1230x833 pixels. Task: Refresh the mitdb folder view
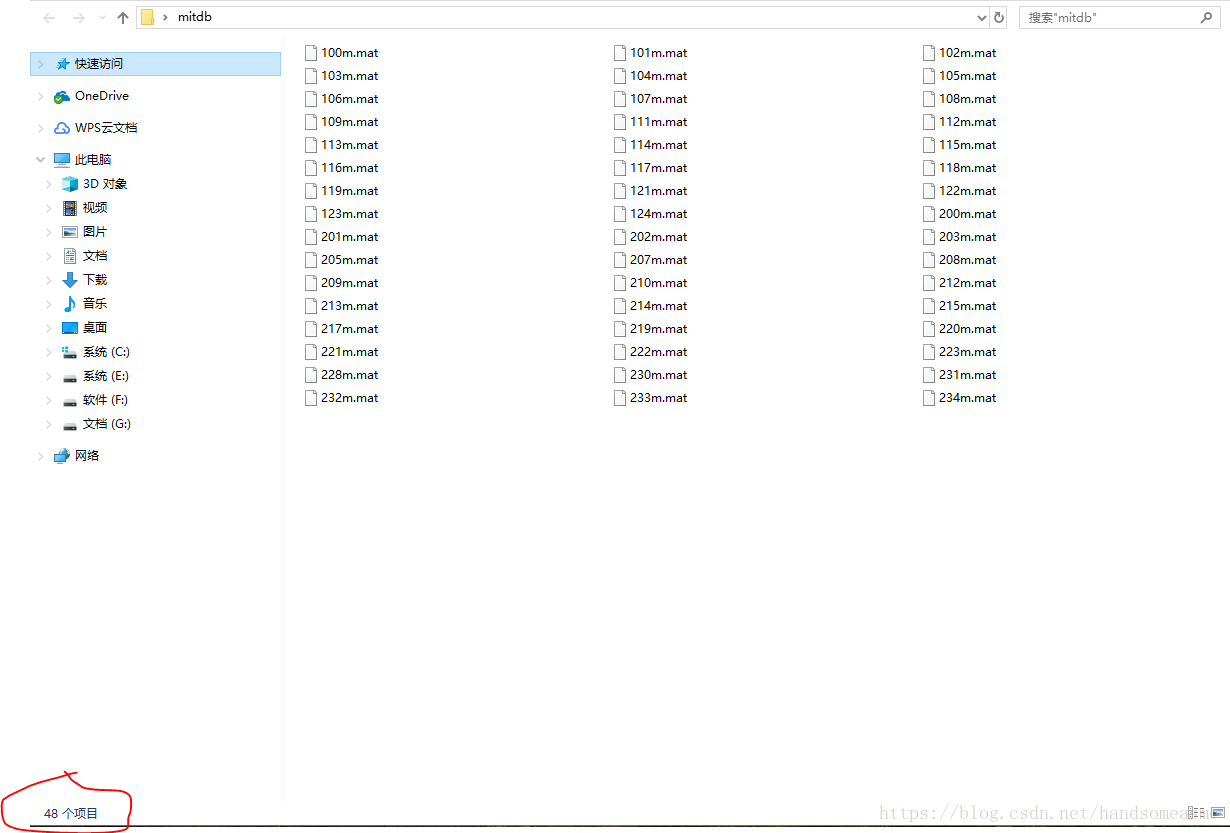(998, 17)
